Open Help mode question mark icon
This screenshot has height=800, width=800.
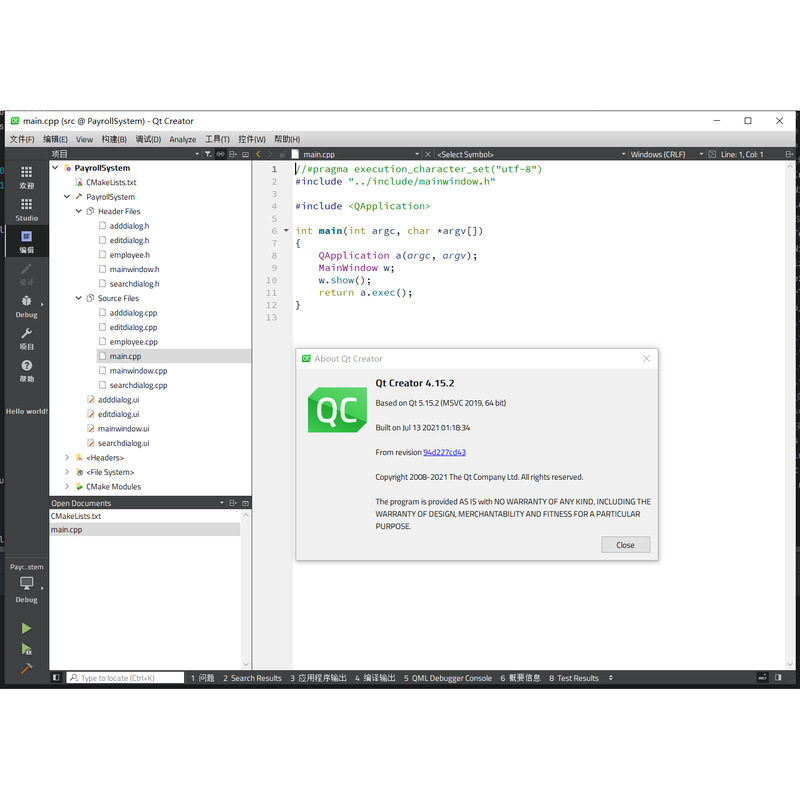[x=27, y=365]
